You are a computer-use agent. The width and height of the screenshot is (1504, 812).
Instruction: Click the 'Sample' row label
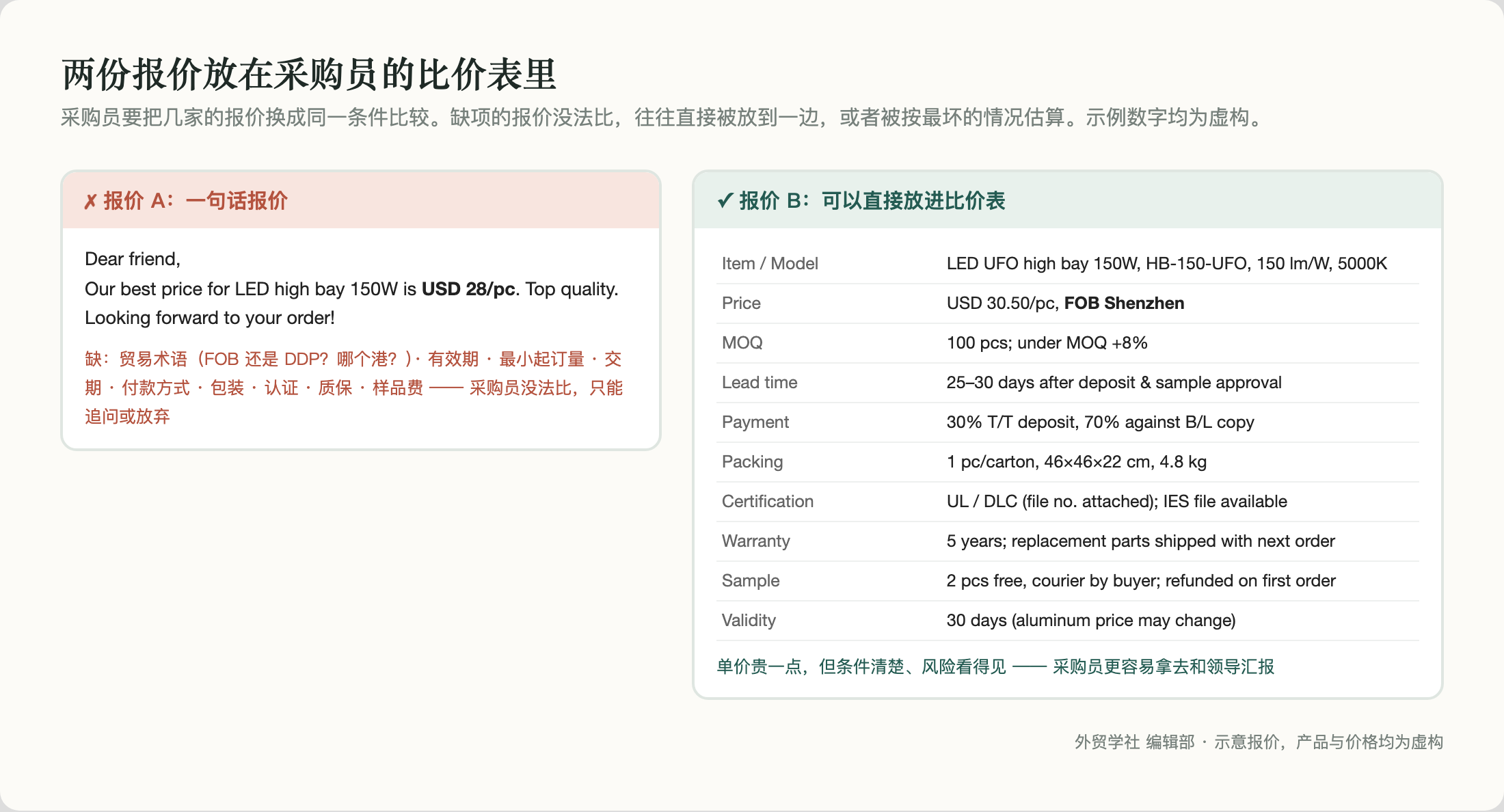(751, 581)
